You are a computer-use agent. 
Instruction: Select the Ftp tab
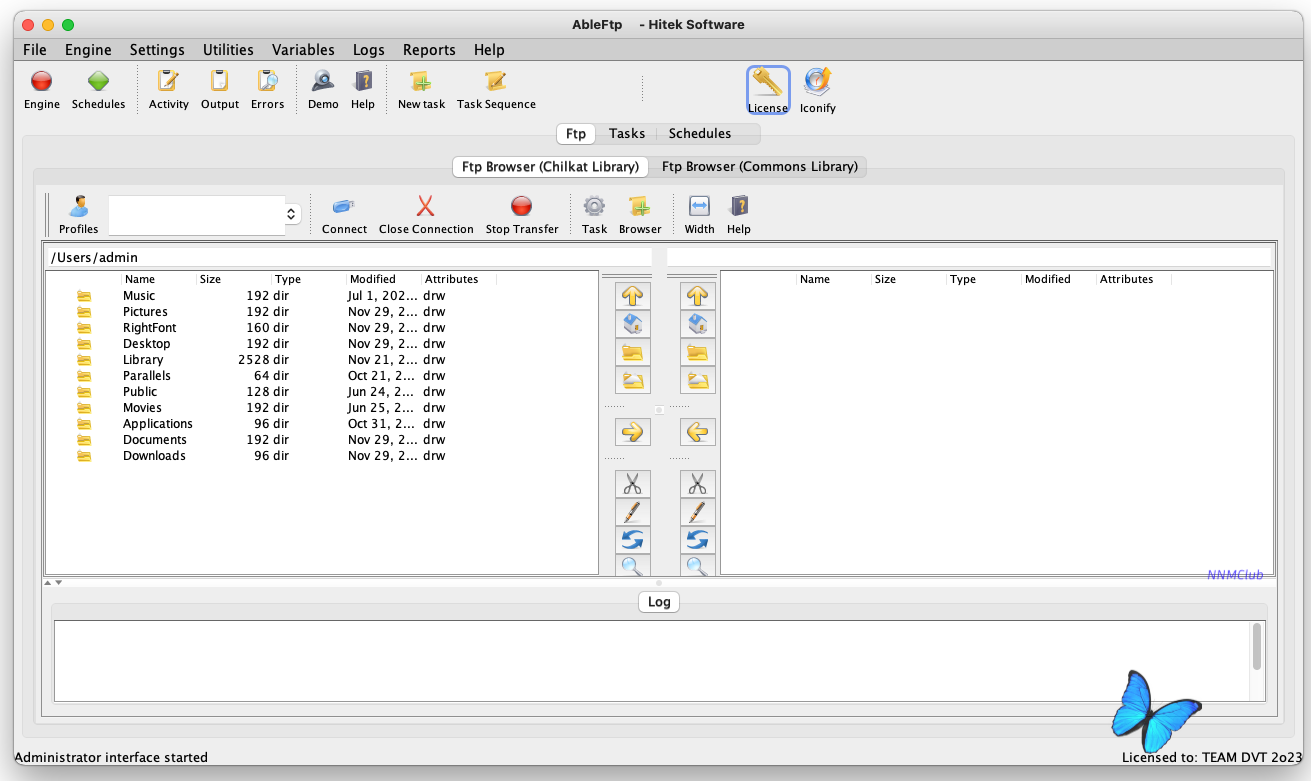(576, 133)
